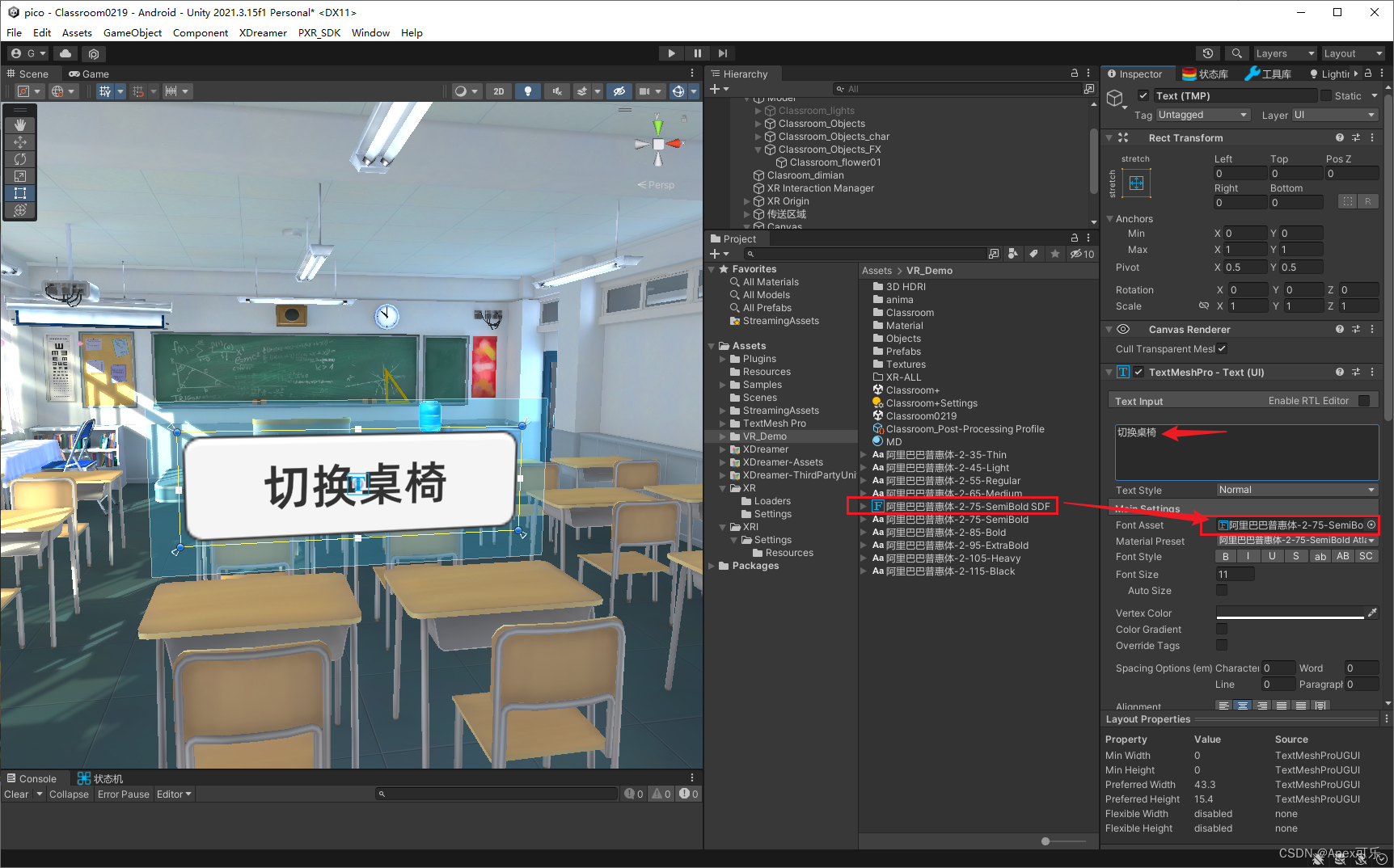This screenshot has height=868, width=1394.
Task: Toggle hidden packages visibility counter
Action: (1082, 254)
